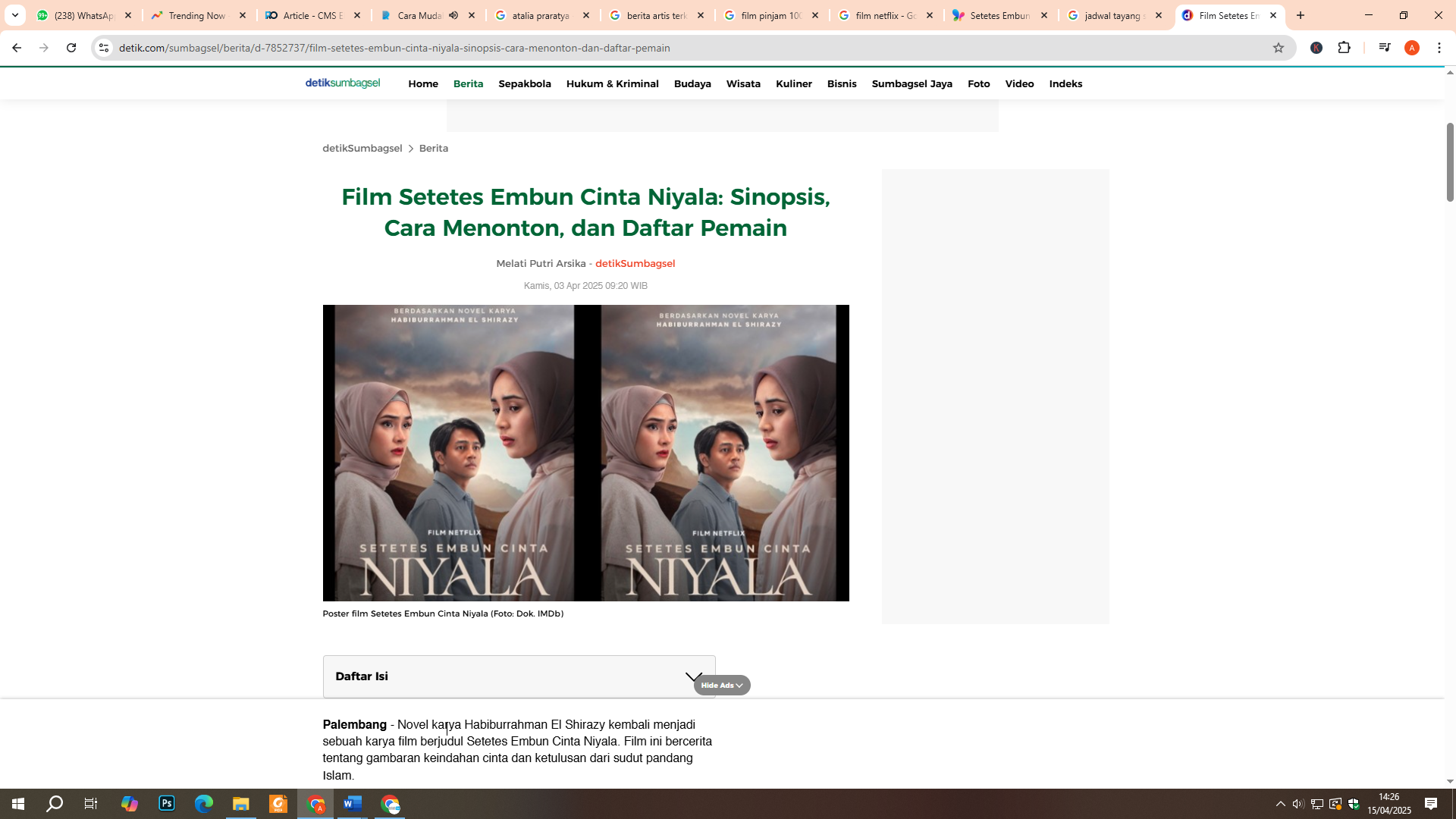
Task: Launch Copilot from the taskbar
Action: [130, 804]
